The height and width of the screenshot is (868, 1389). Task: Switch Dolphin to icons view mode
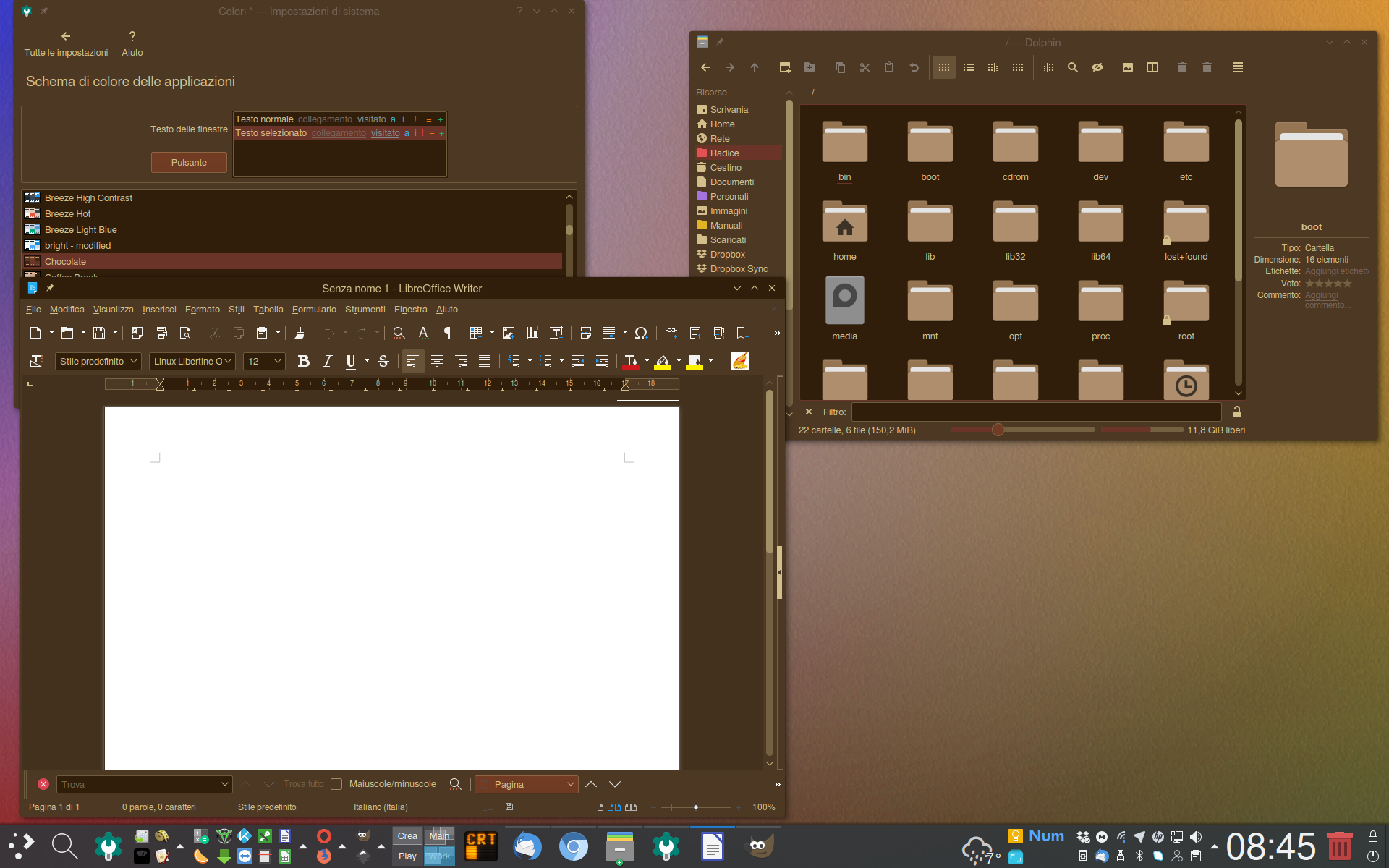pyautogui.click(x=944, y=67)
